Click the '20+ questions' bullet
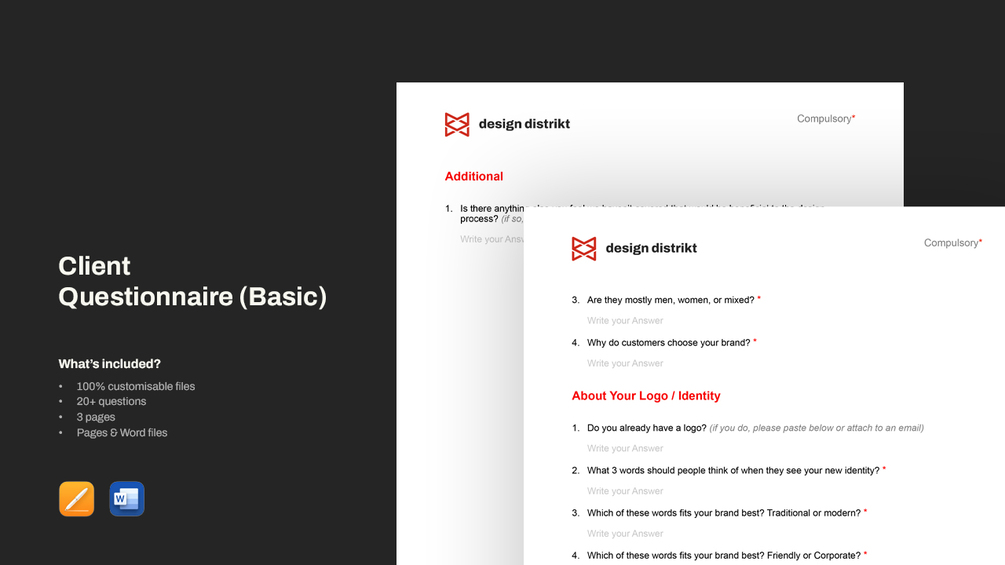The height and width of the screenshot is (565, 1005). [x=112, y=402]
